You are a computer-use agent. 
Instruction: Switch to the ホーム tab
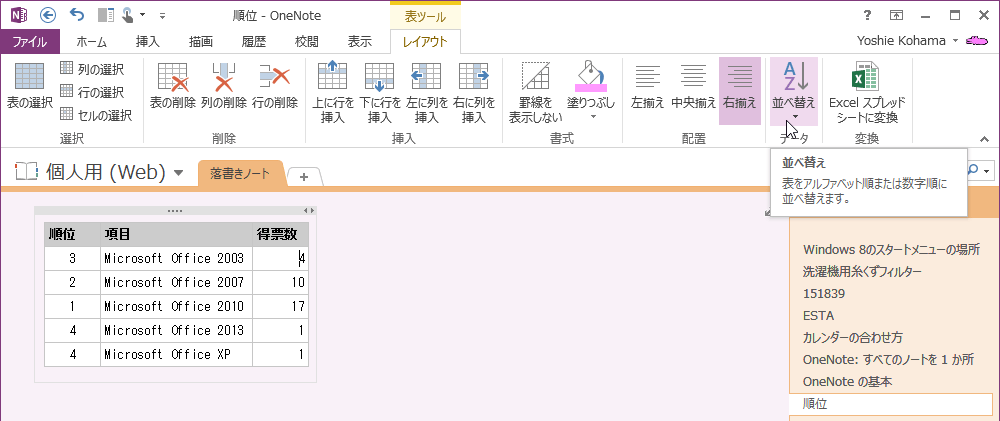pos(92,42)
